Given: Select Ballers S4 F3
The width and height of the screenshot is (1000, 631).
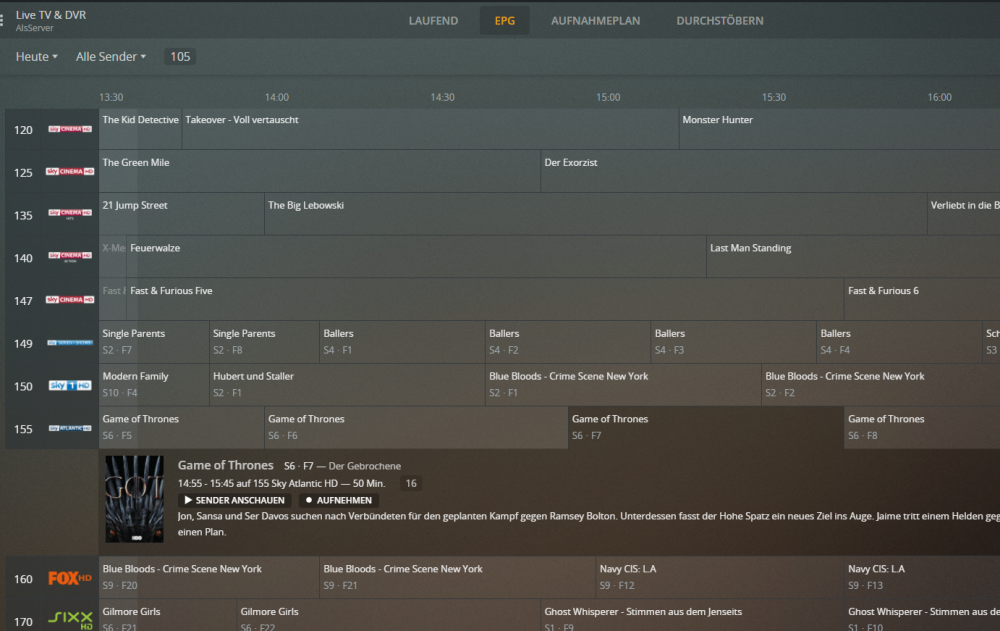Looking at the screenshot, I should [733, 343].
